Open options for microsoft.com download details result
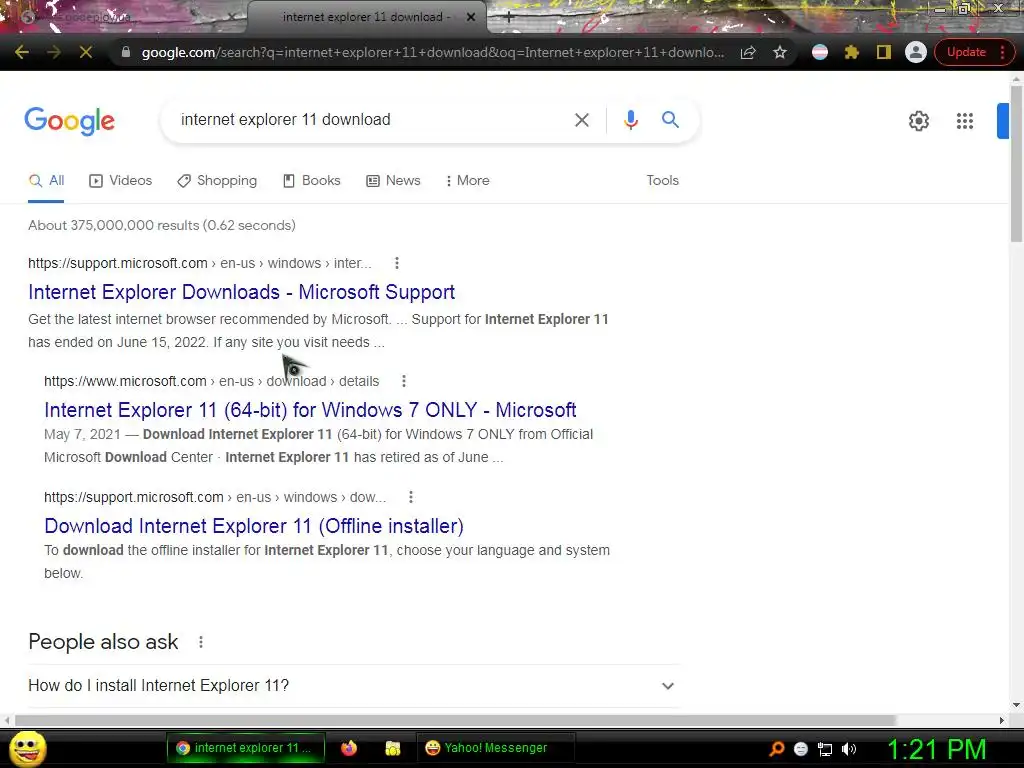Image resolution: width=1024 pixels, height=768 pixels. click(404, 381)
